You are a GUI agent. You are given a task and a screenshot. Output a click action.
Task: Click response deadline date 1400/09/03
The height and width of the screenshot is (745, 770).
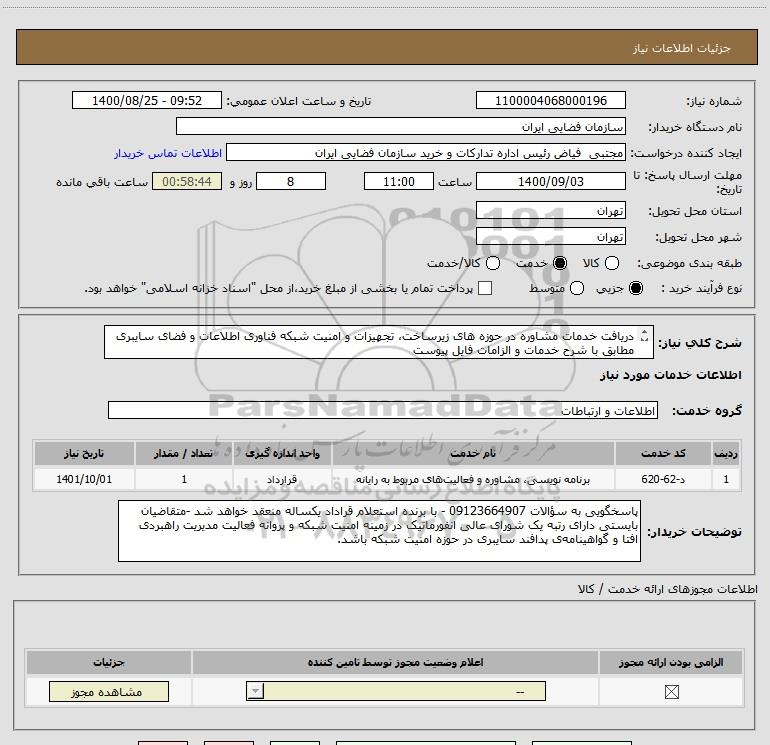(x=550, y=181)
